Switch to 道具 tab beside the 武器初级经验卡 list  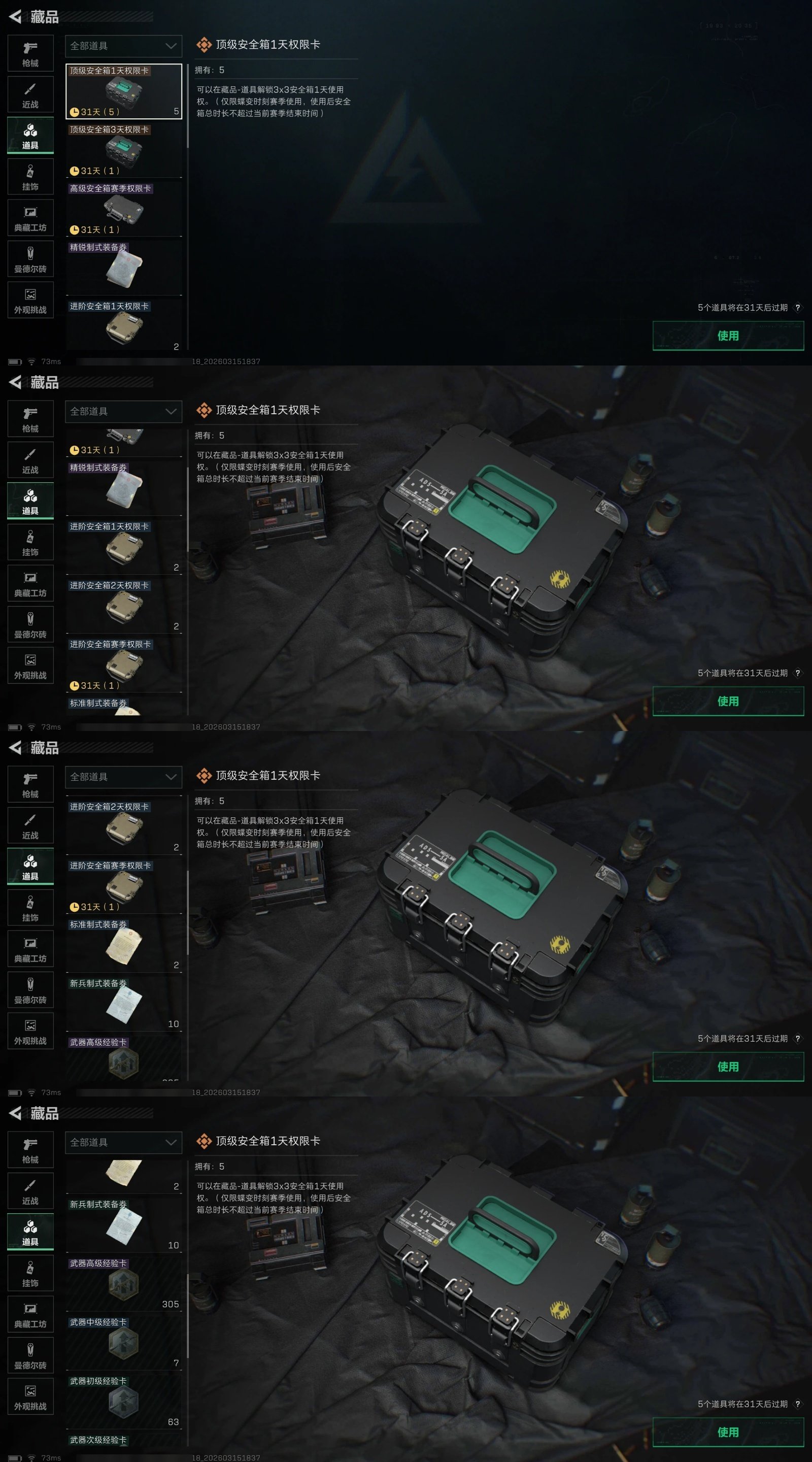tap(30, 1233)
